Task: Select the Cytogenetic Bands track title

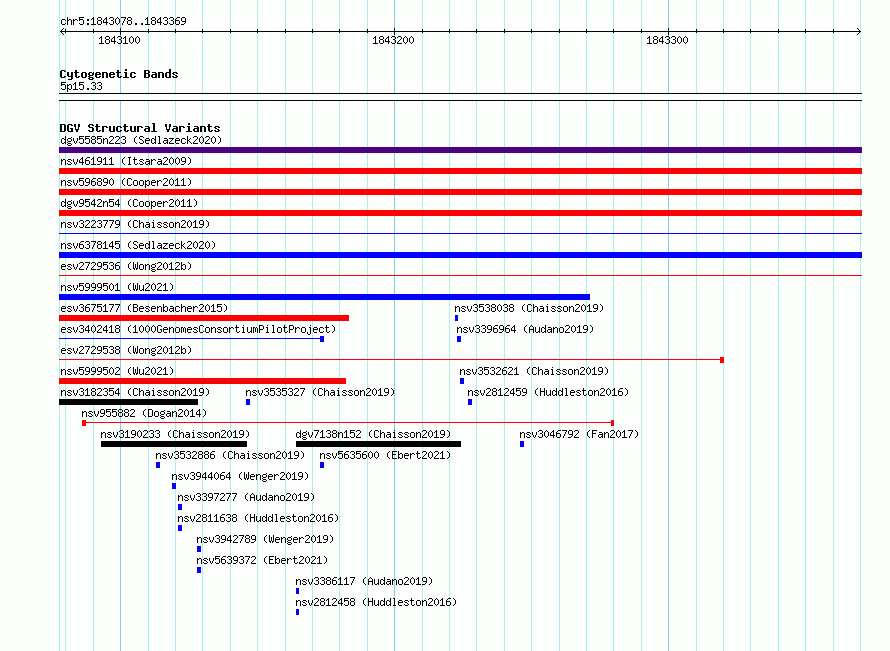Action: tap(119, 74)
